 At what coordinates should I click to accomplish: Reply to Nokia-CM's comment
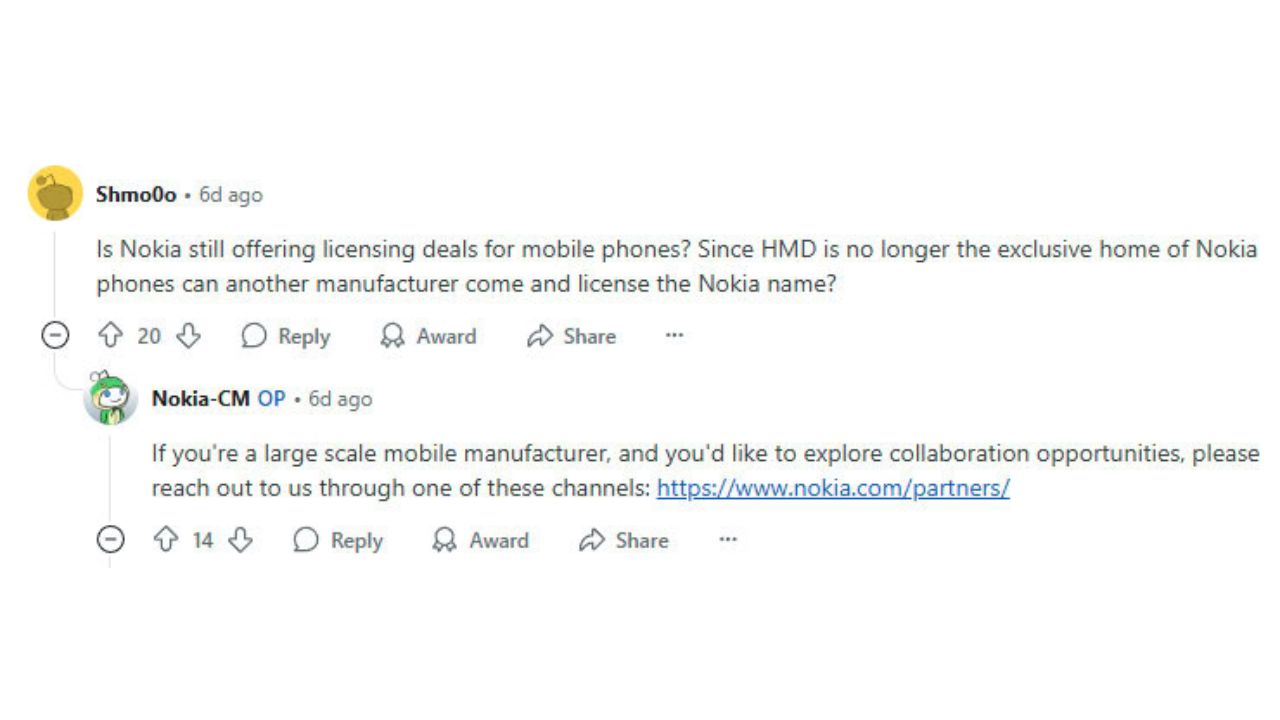tap(338, 540)
